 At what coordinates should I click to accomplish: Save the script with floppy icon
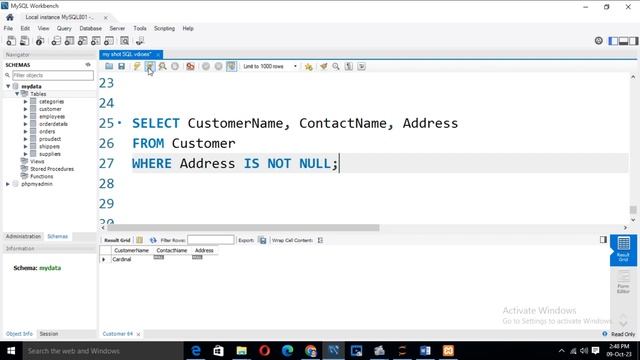tap(121, 66)
